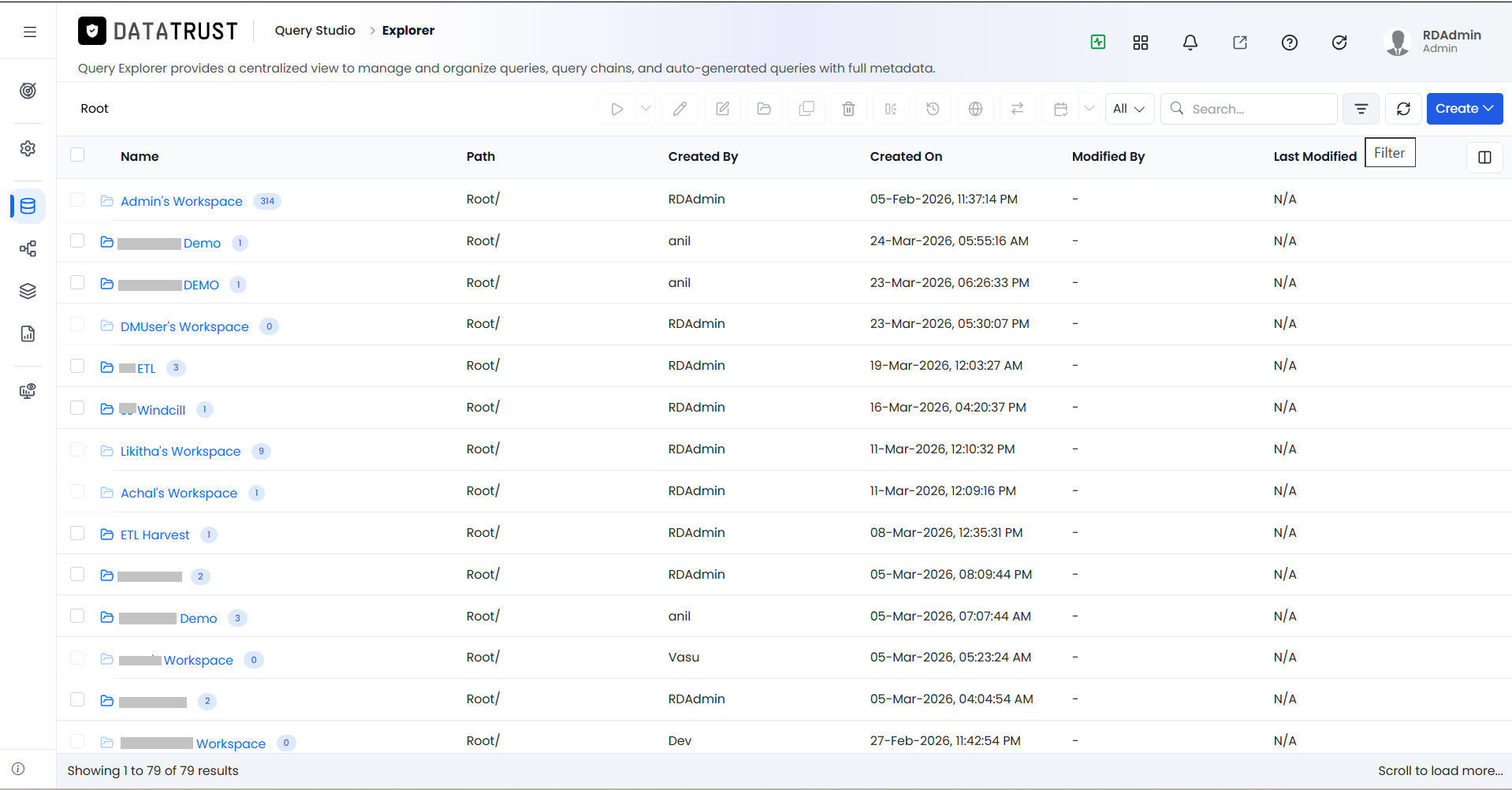The height and width of the screenshot is (790, 1512).
Task: Click the refresh list icon beside Create
Action: pyautogui.click(x=1403, y=109)
